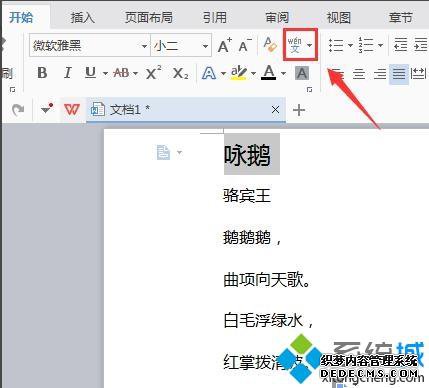
Task: Click the distributed alignment icon
Action: [419, 73]
